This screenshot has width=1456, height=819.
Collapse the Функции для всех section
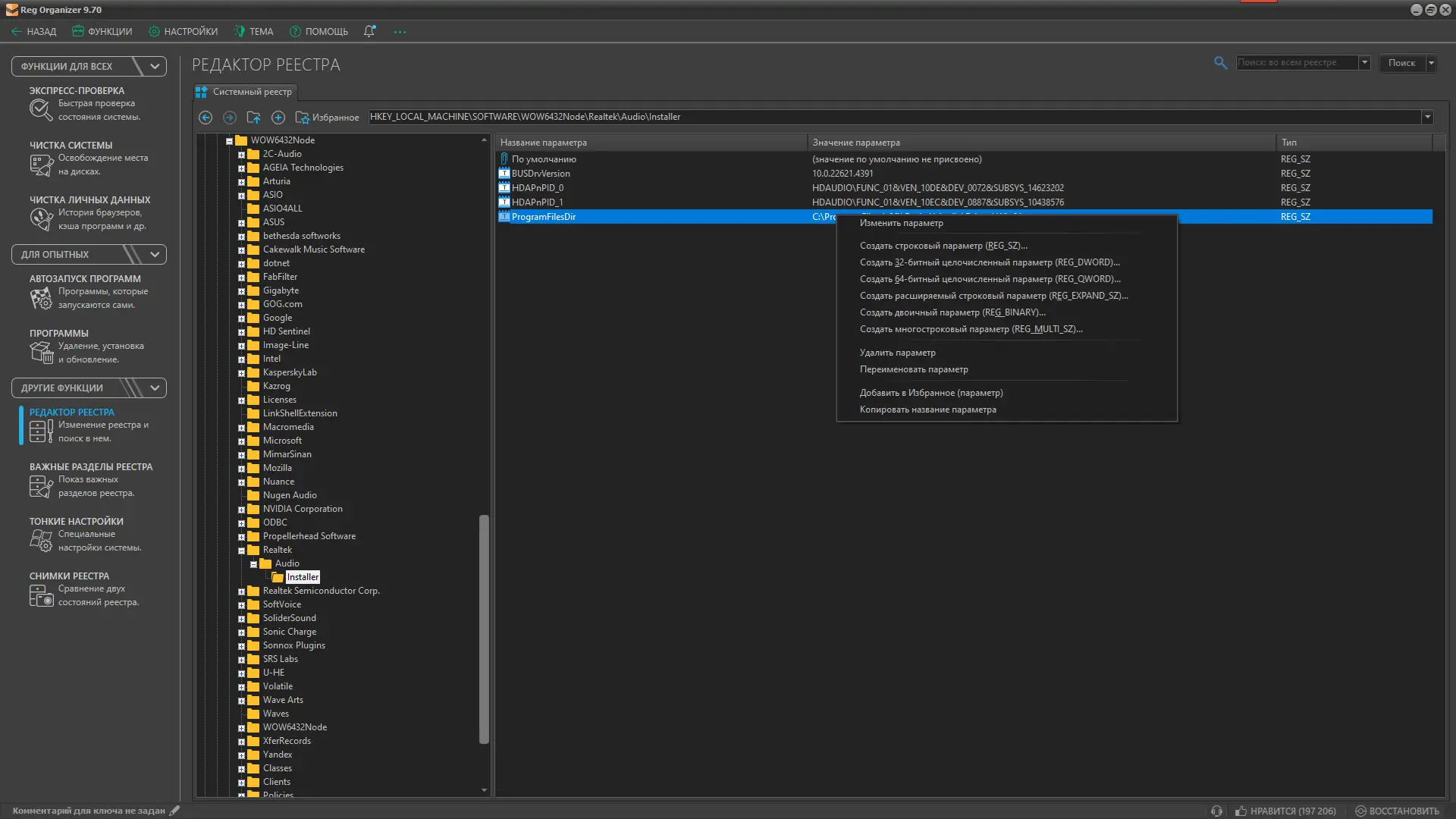pos(155,67)
